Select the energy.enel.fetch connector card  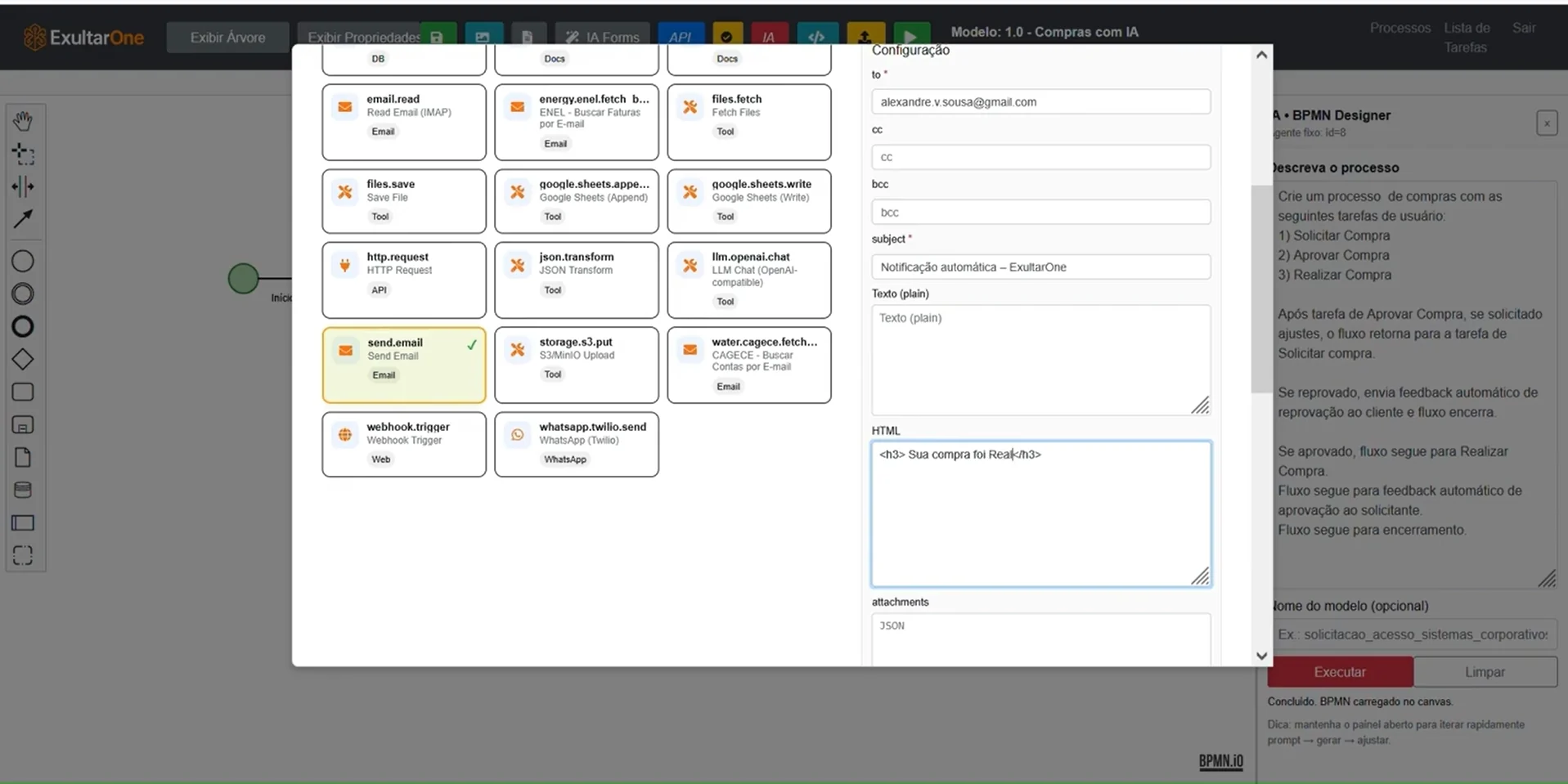tap(577, 122)
